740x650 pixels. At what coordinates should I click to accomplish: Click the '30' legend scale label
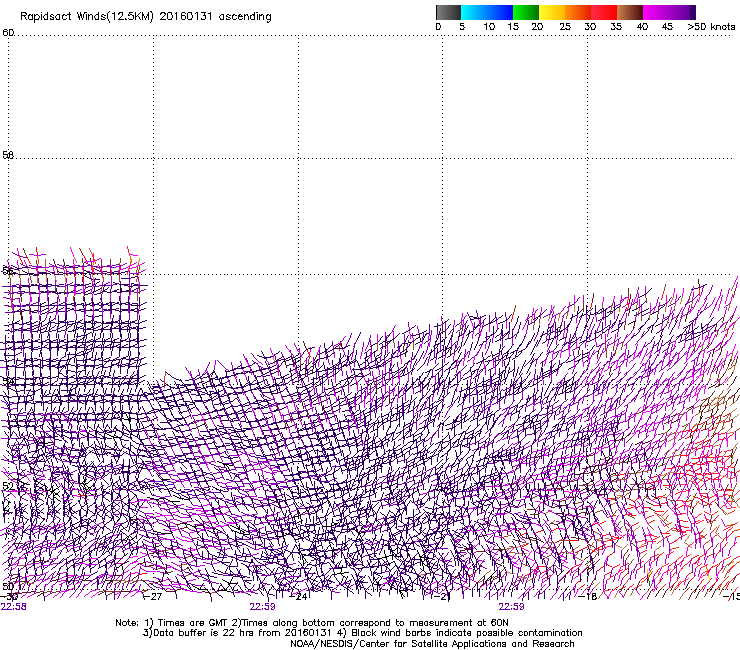[590, 27]
